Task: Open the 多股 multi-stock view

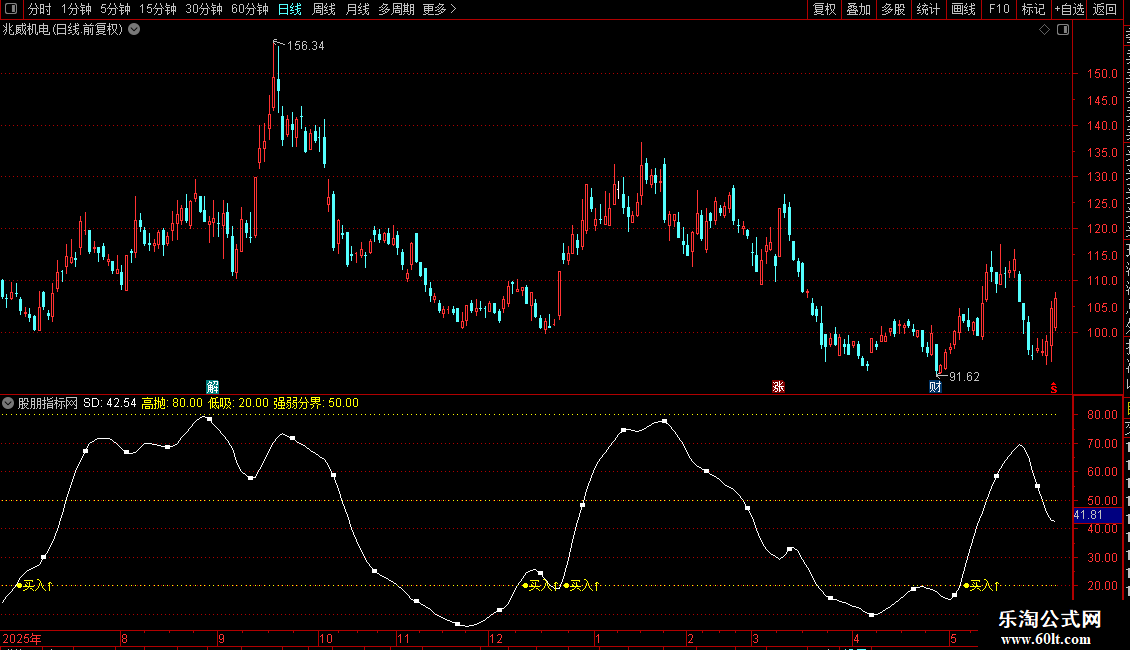Action: 893,9
